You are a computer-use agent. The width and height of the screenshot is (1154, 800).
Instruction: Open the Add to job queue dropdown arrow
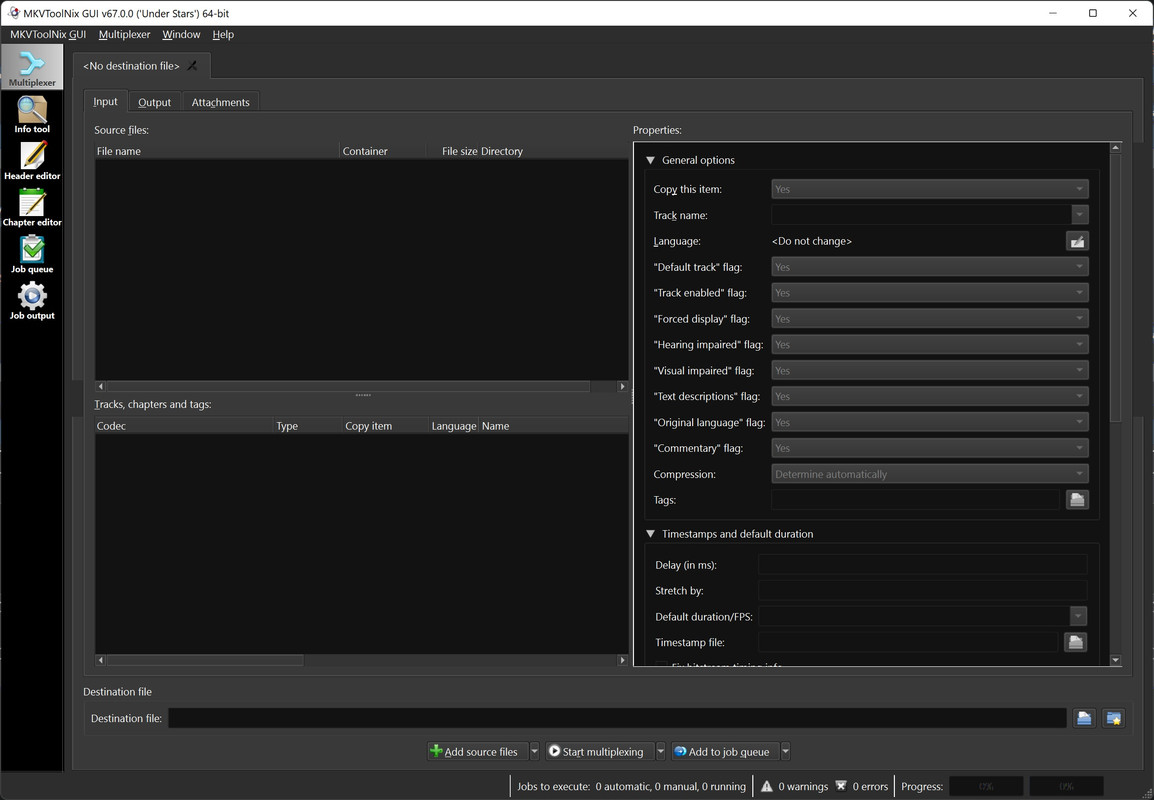click(785, 751)
